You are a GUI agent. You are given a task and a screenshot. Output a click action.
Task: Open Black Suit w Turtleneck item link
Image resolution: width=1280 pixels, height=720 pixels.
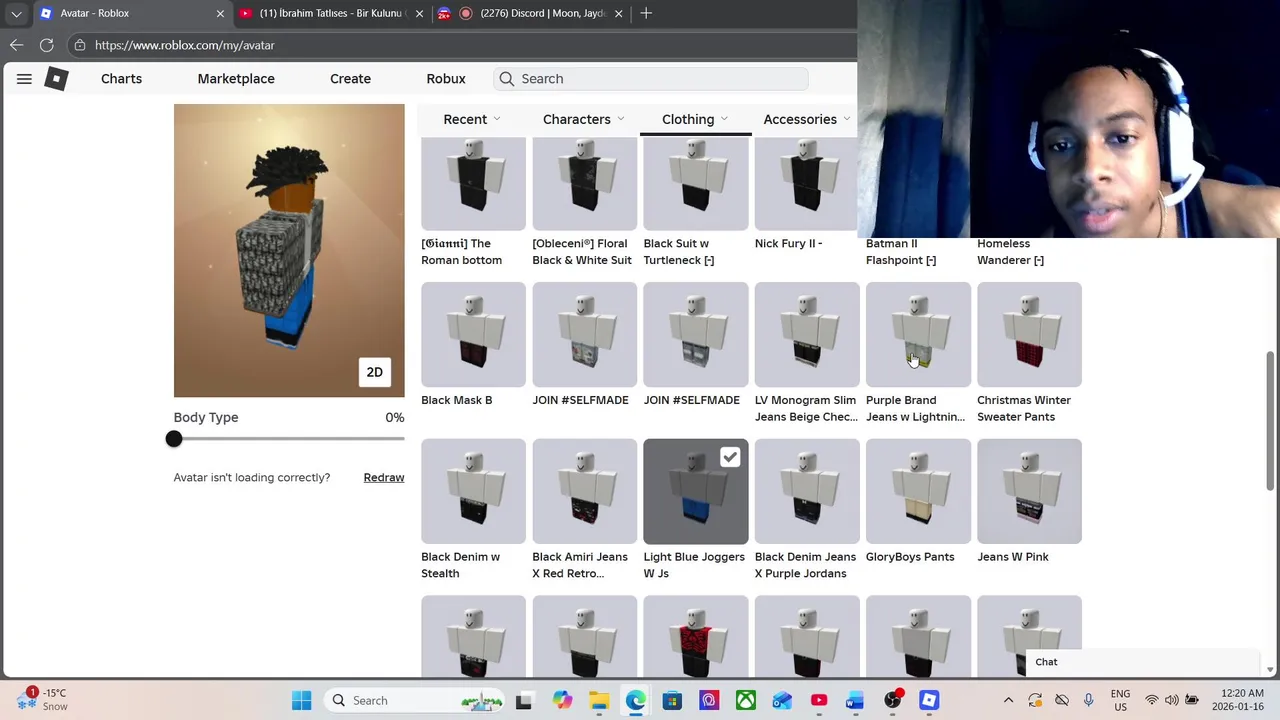(679, 252)
